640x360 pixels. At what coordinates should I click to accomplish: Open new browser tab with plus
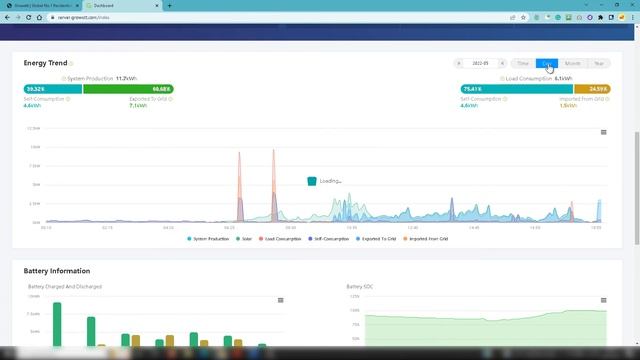coord(169,6)
